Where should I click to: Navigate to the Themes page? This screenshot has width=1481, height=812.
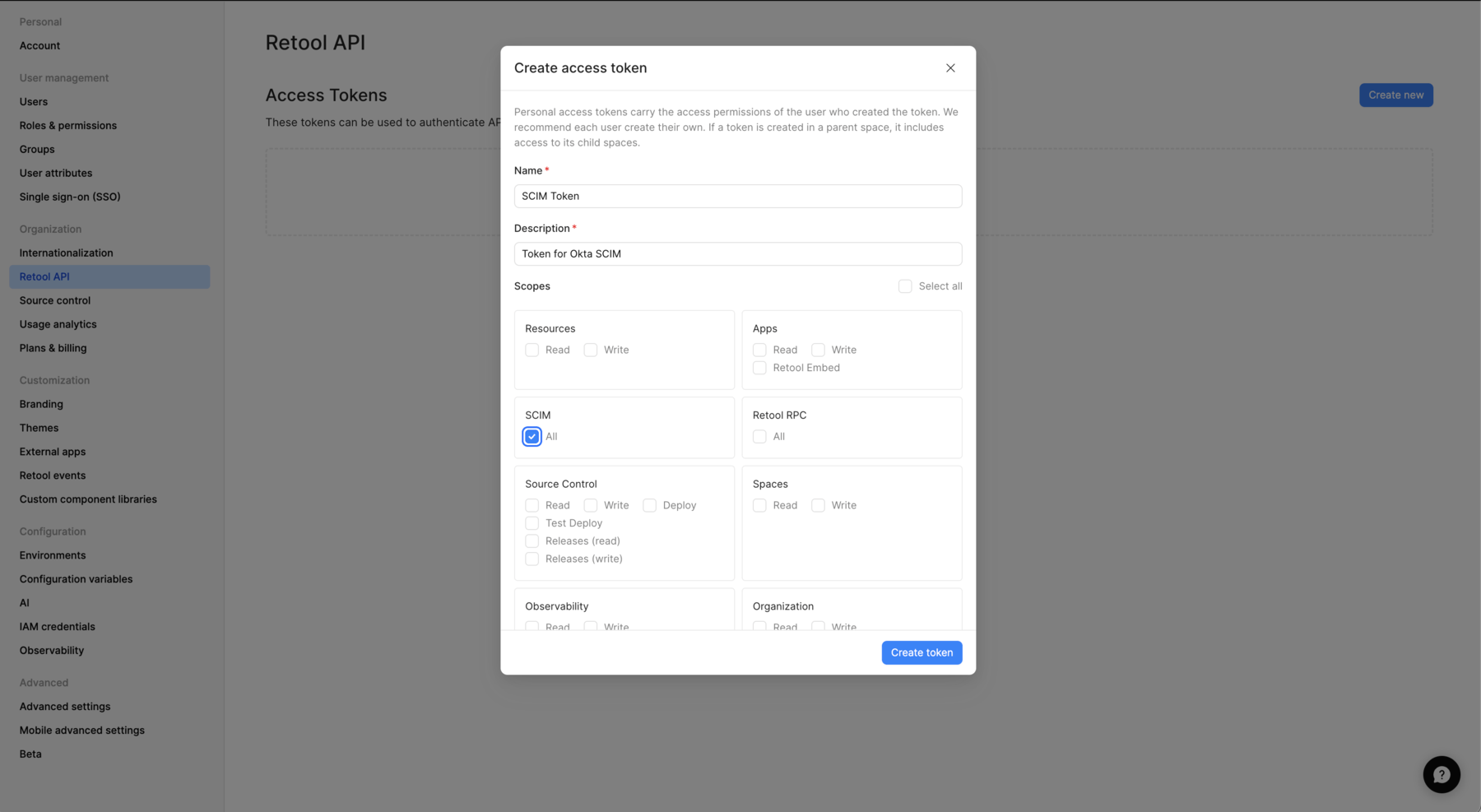click(x=39, y=427)
